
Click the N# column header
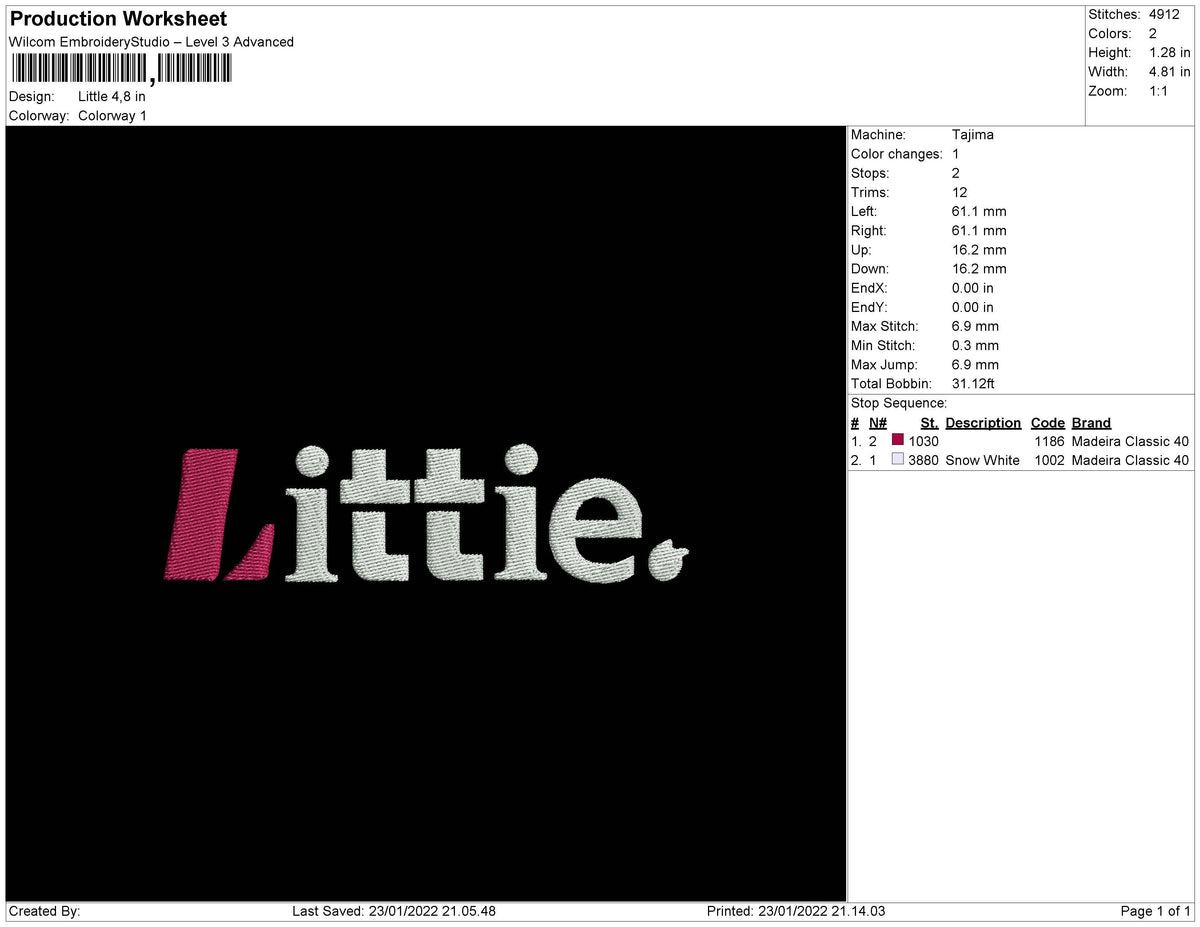click(x=878, y=423)
